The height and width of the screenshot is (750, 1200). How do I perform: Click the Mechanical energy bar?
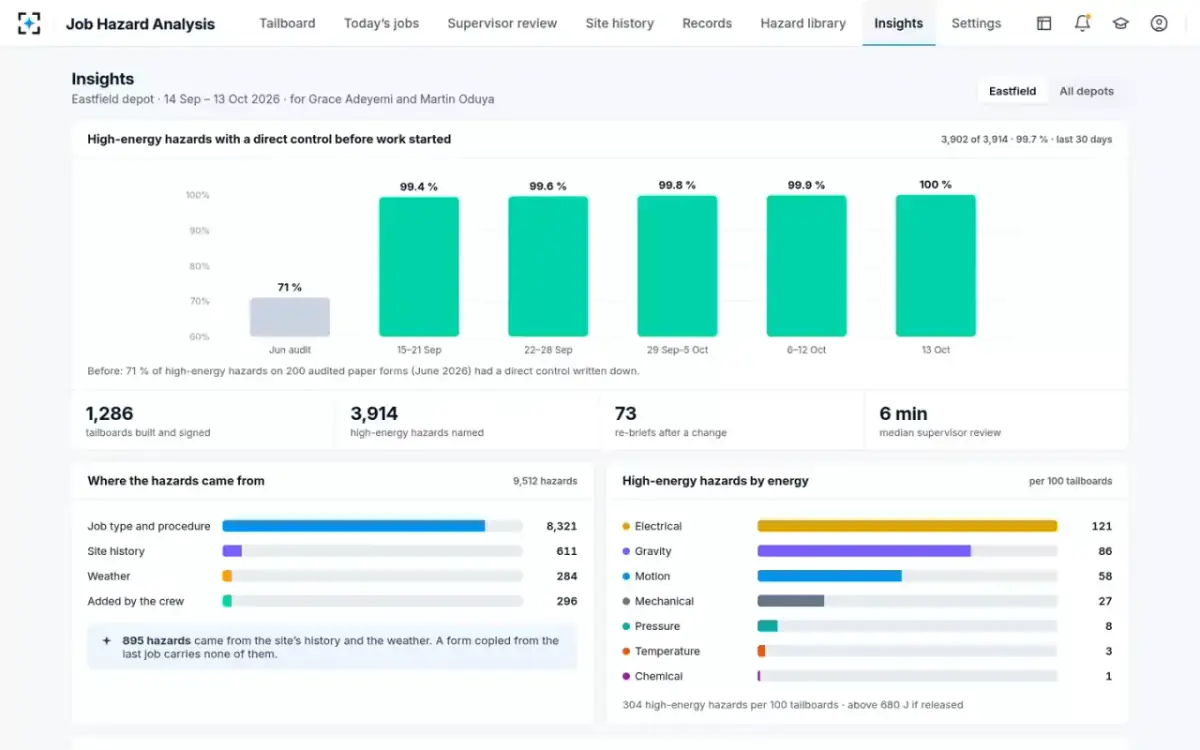pos(907,601)
